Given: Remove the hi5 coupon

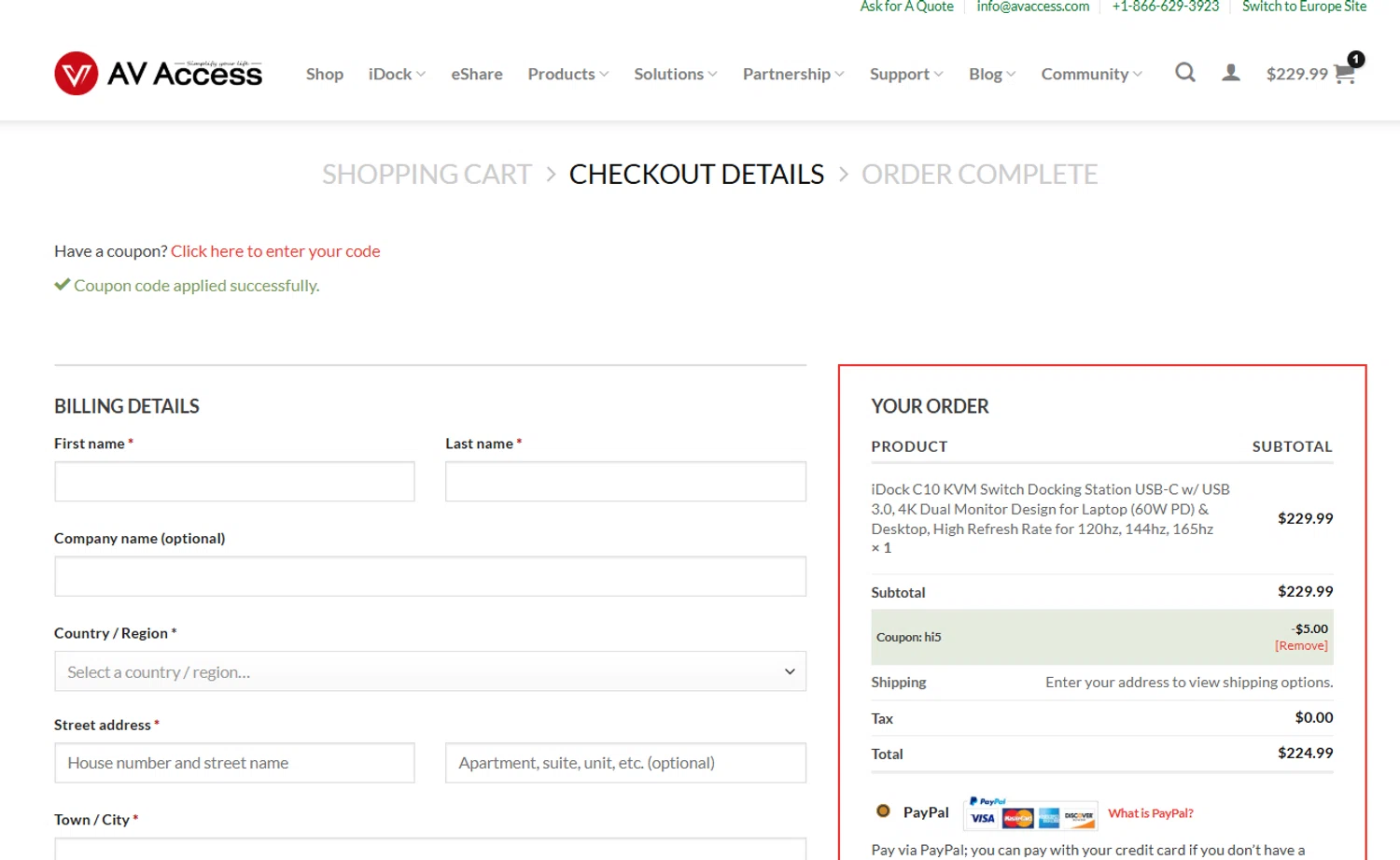Looking at the screenshot, I should [1301, 646].
